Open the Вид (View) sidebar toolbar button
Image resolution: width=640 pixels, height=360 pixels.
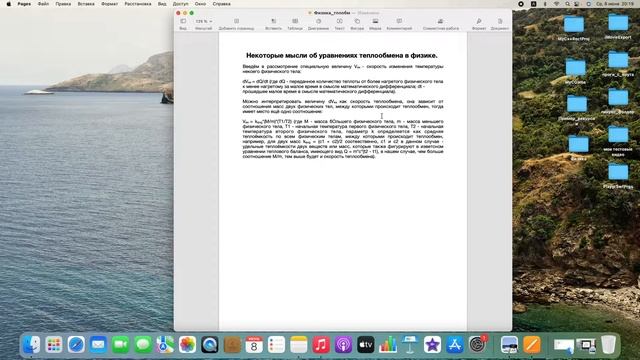pos(183,24)
